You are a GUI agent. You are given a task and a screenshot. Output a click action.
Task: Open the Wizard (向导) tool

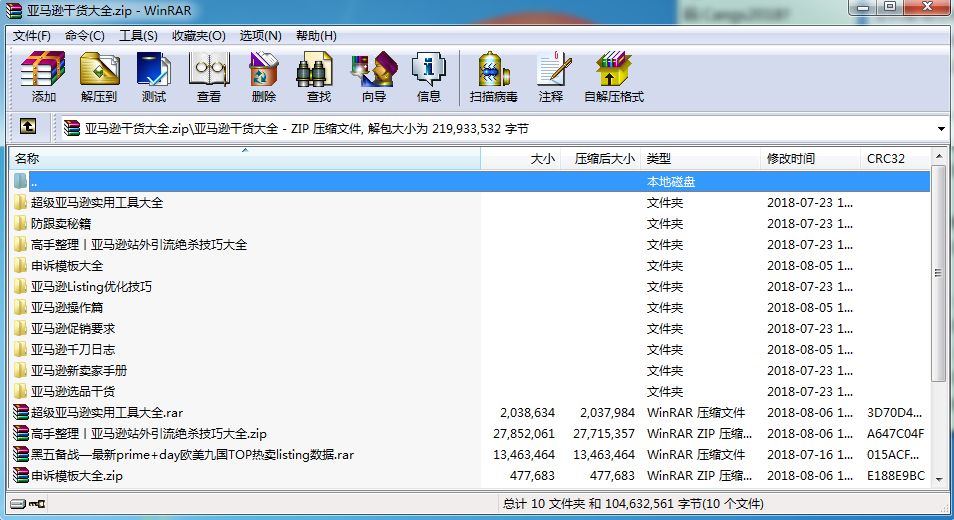tap(374, 77)
